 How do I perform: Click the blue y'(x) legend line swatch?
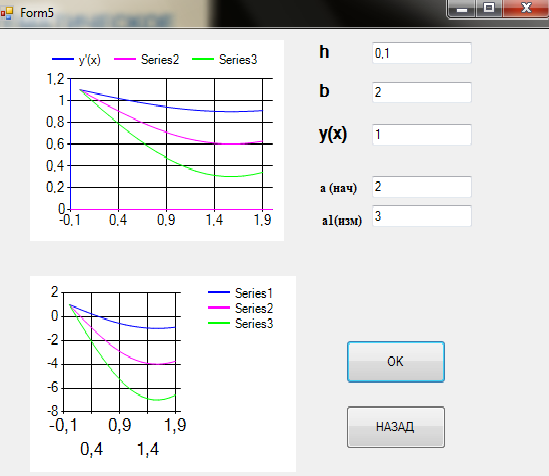pos(63,59)
